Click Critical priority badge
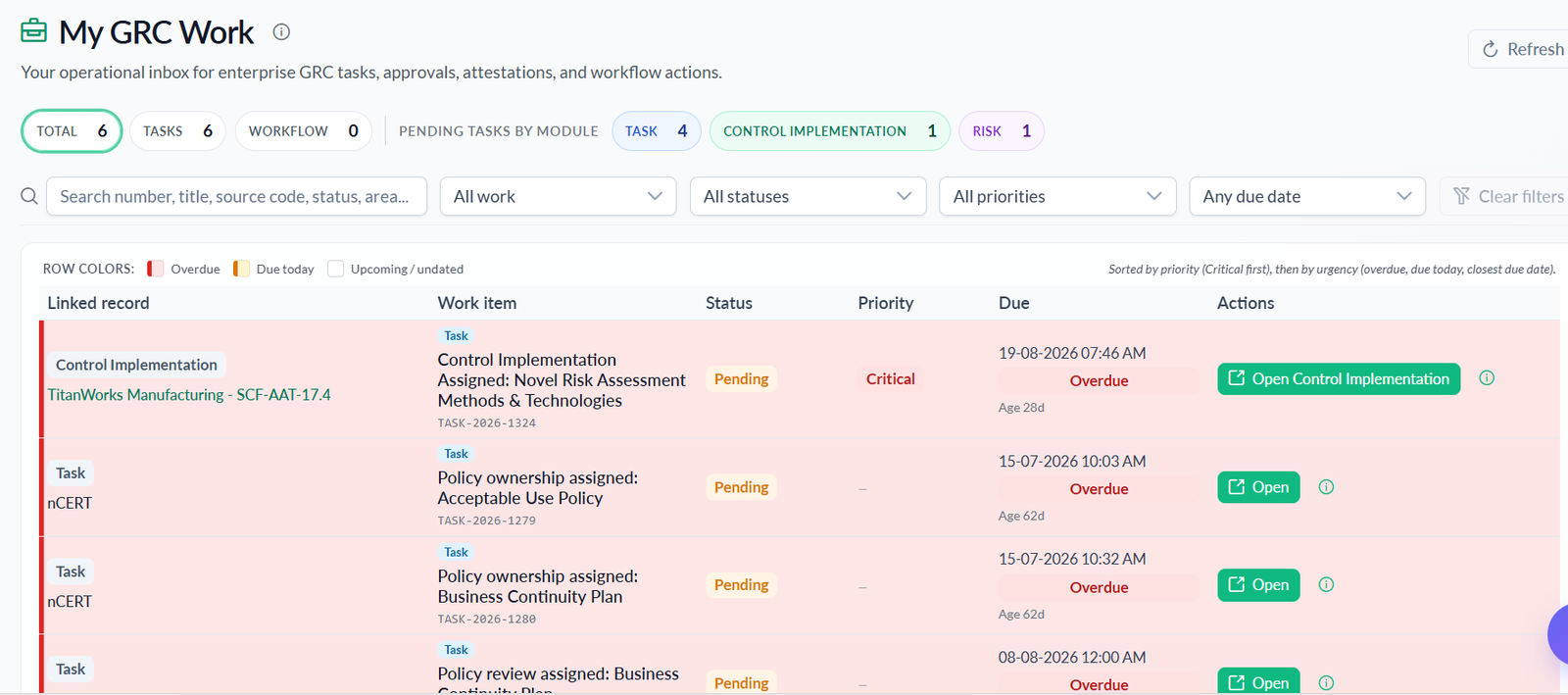Screen dimensions: 1568x695 (x=890, y=379)
